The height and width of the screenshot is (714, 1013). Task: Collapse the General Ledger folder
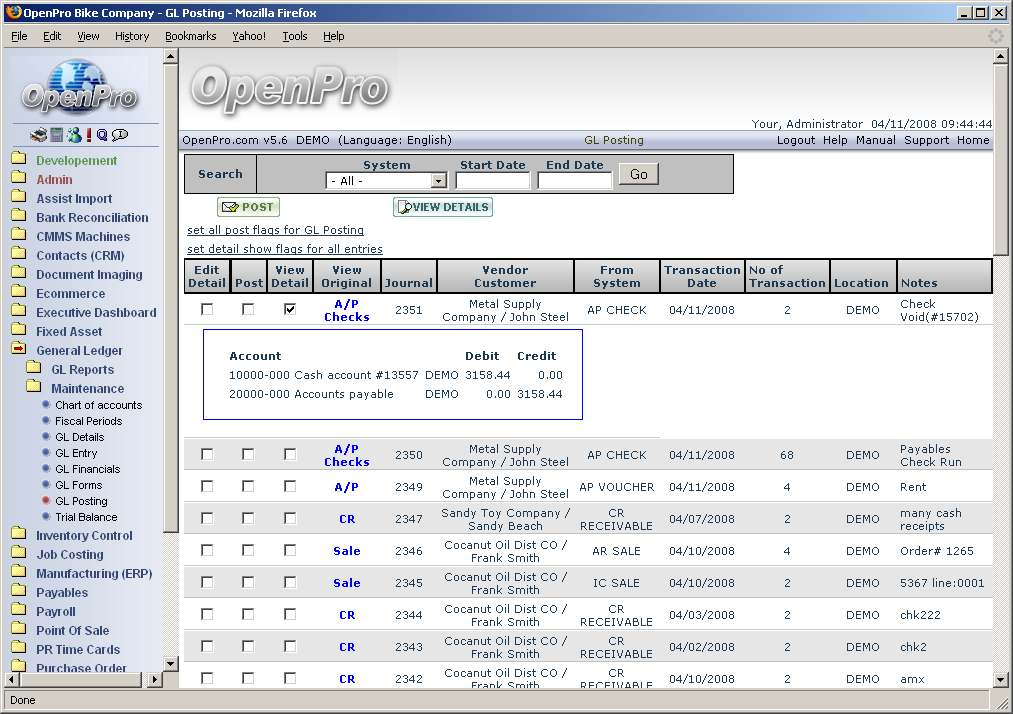(x=19, y=350)
